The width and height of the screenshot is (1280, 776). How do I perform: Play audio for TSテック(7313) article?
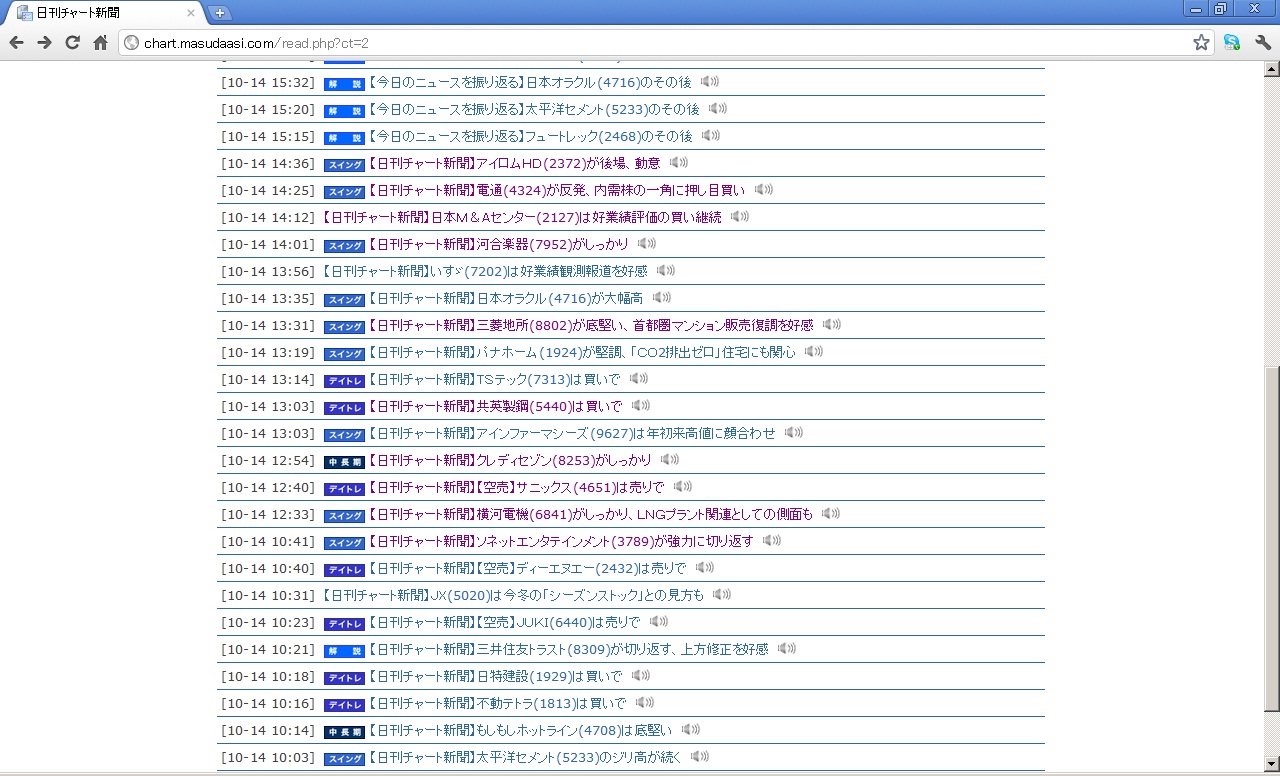pos(639,379)
